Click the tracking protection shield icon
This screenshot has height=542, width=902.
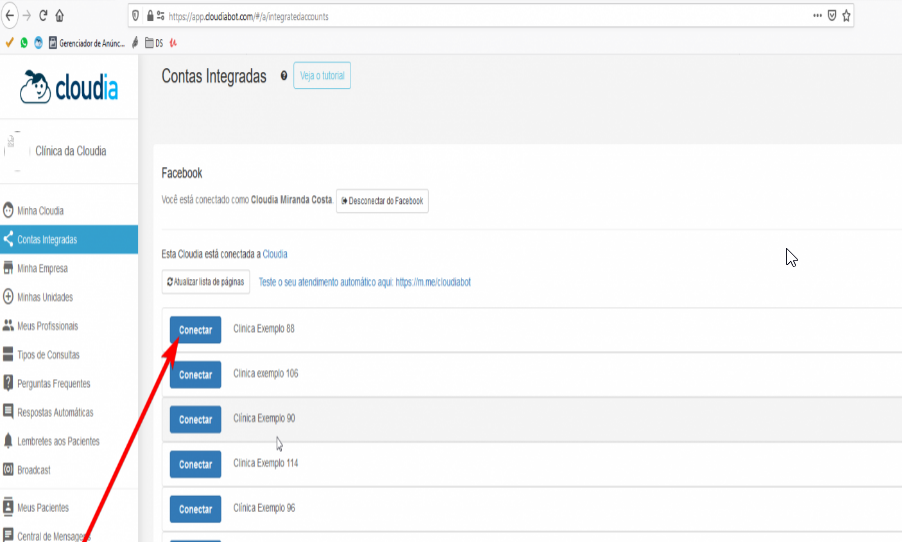tap(136, 16)
